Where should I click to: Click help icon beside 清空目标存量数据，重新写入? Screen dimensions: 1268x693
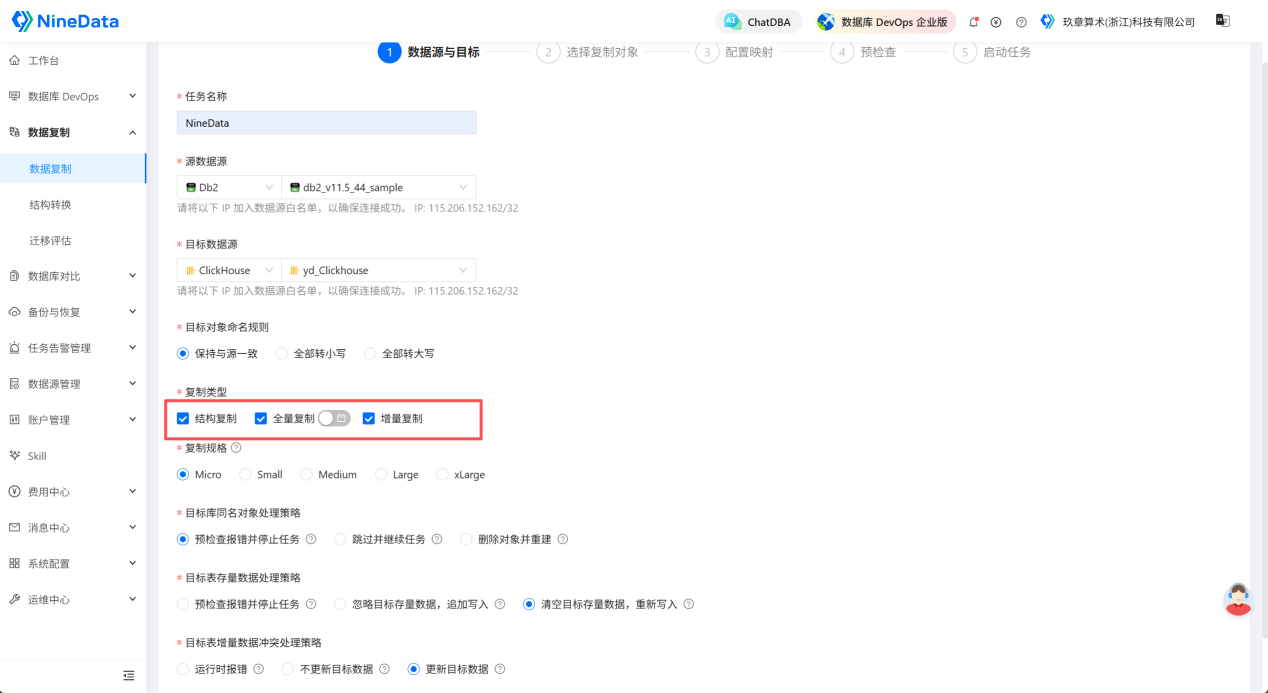point(689,605)
